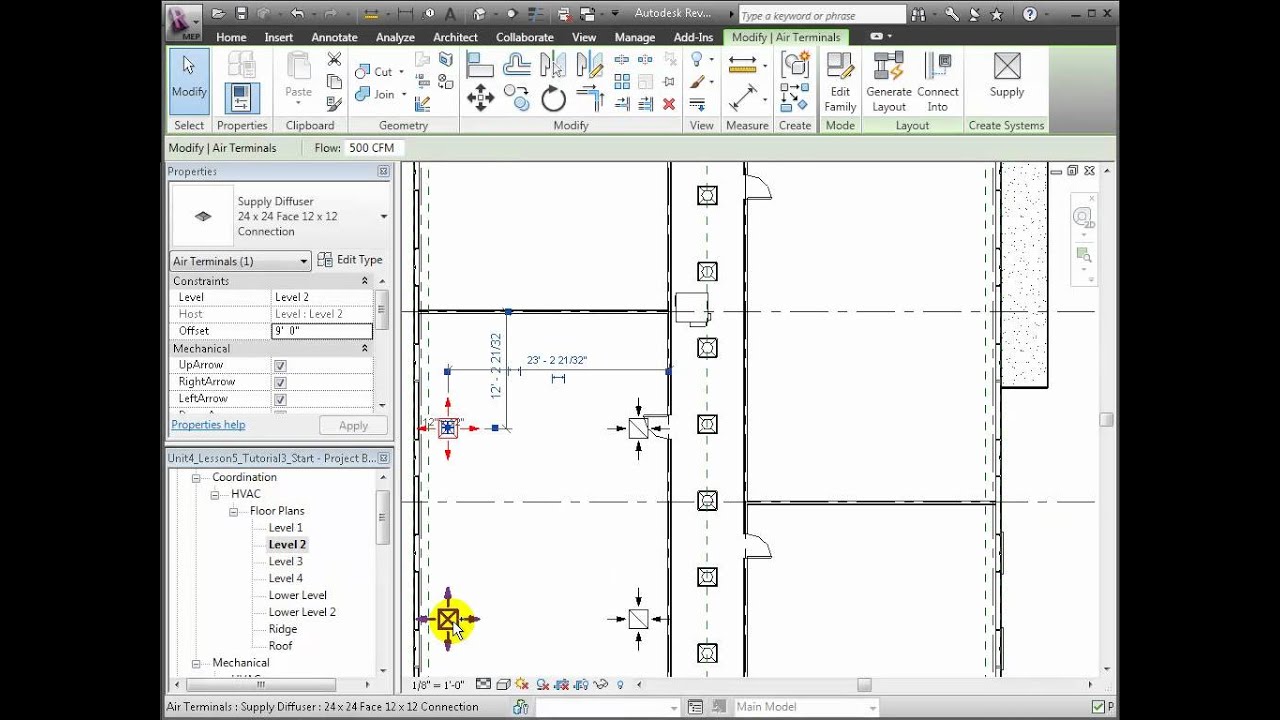Open the Supply Diffuser type selector dropdown
The image size is (1280, 720).
click(x=383, y=217)
